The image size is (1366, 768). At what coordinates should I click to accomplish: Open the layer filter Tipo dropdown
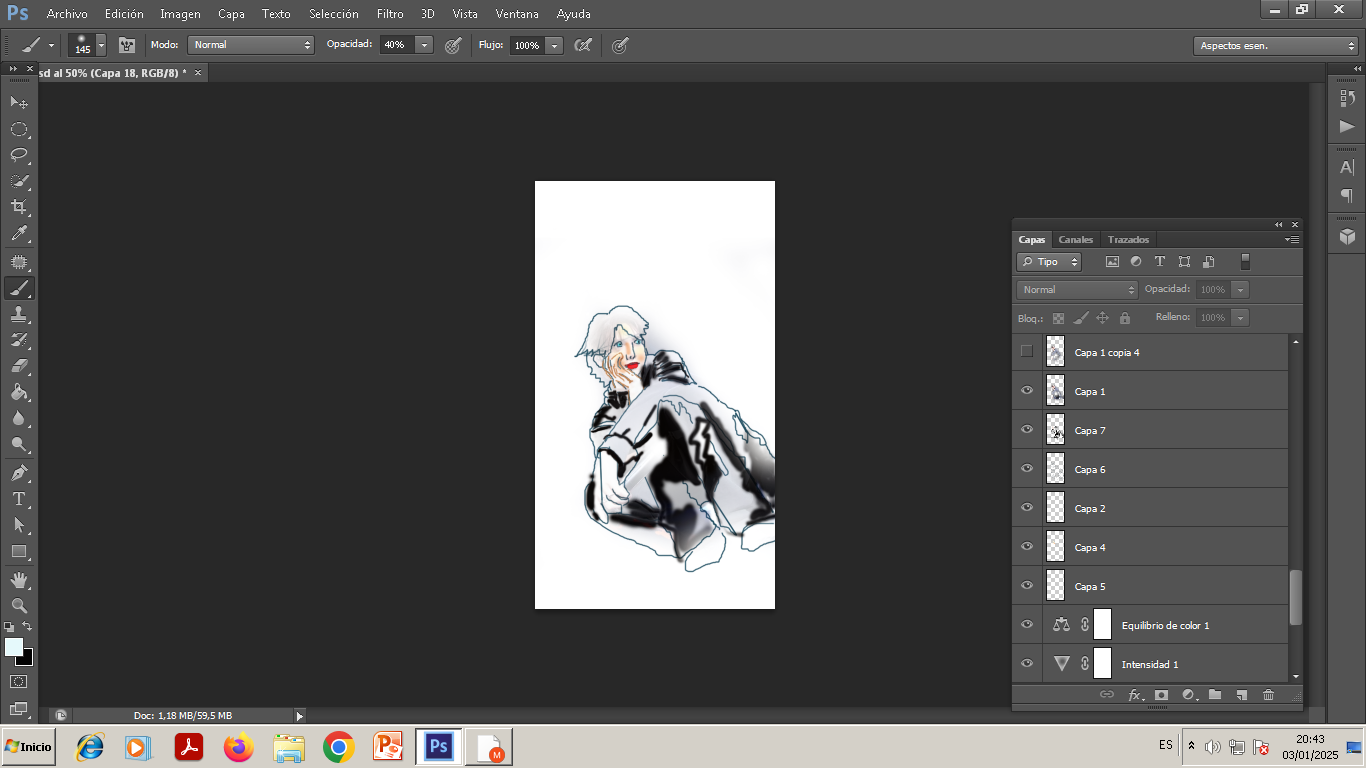(1049, 262)
